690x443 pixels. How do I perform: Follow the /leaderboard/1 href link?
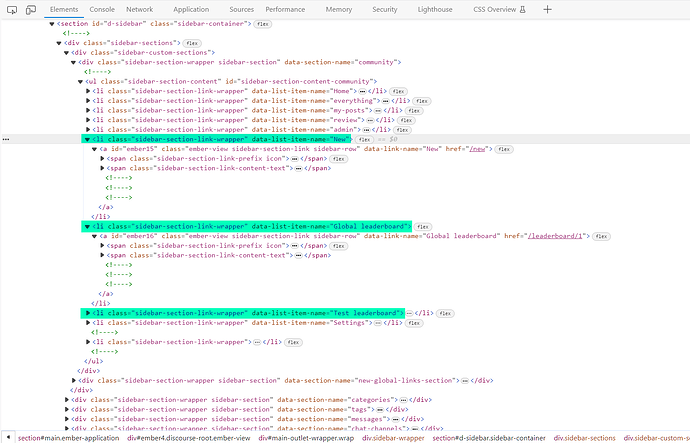555,236
